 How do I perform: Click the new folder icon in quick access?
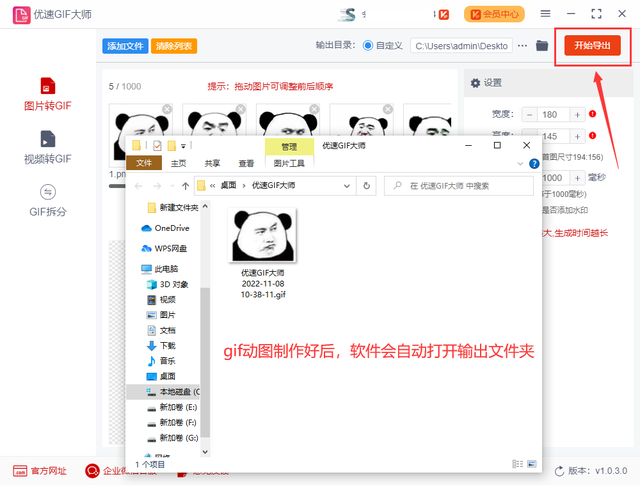pyautogui.click(x=172, y=145)
